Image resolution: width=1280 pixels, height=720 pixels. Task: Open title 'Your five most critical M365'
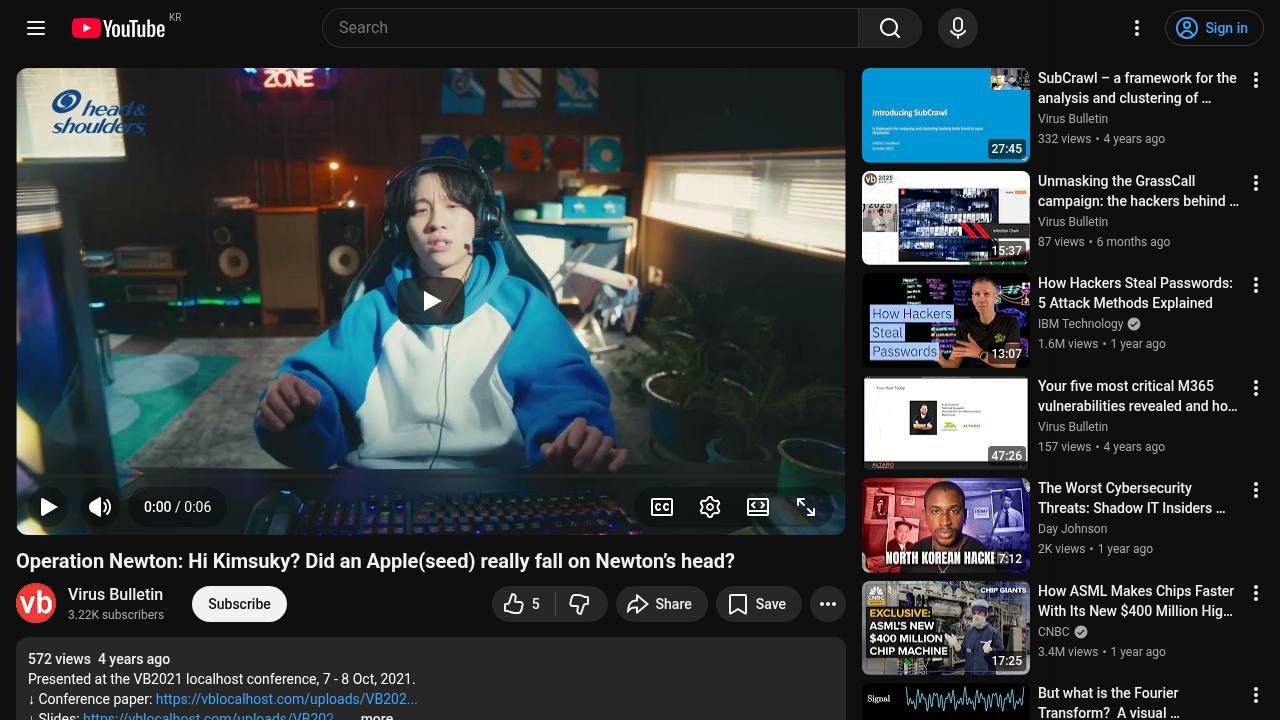click(x=1138, y=396)
